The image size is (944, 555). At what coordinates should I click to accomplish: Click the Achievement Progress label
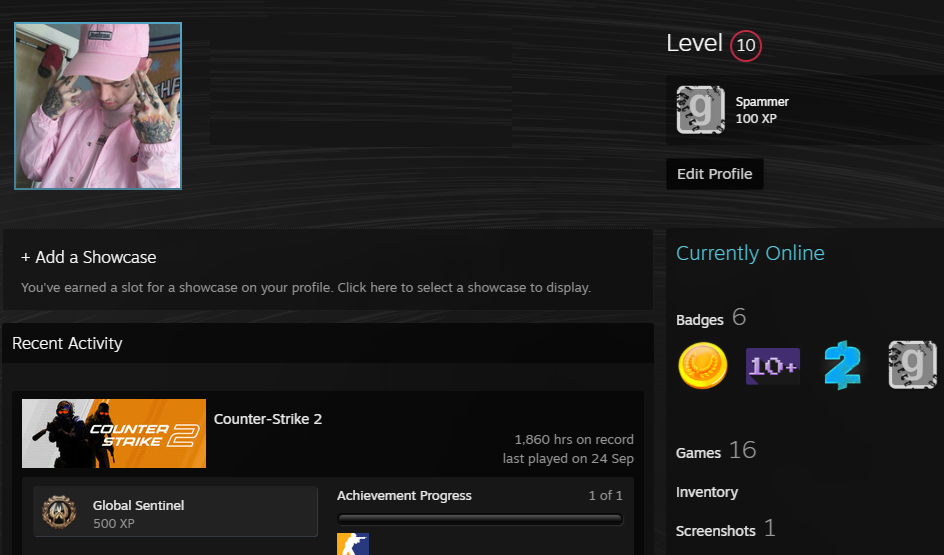[x=404, y=495]
